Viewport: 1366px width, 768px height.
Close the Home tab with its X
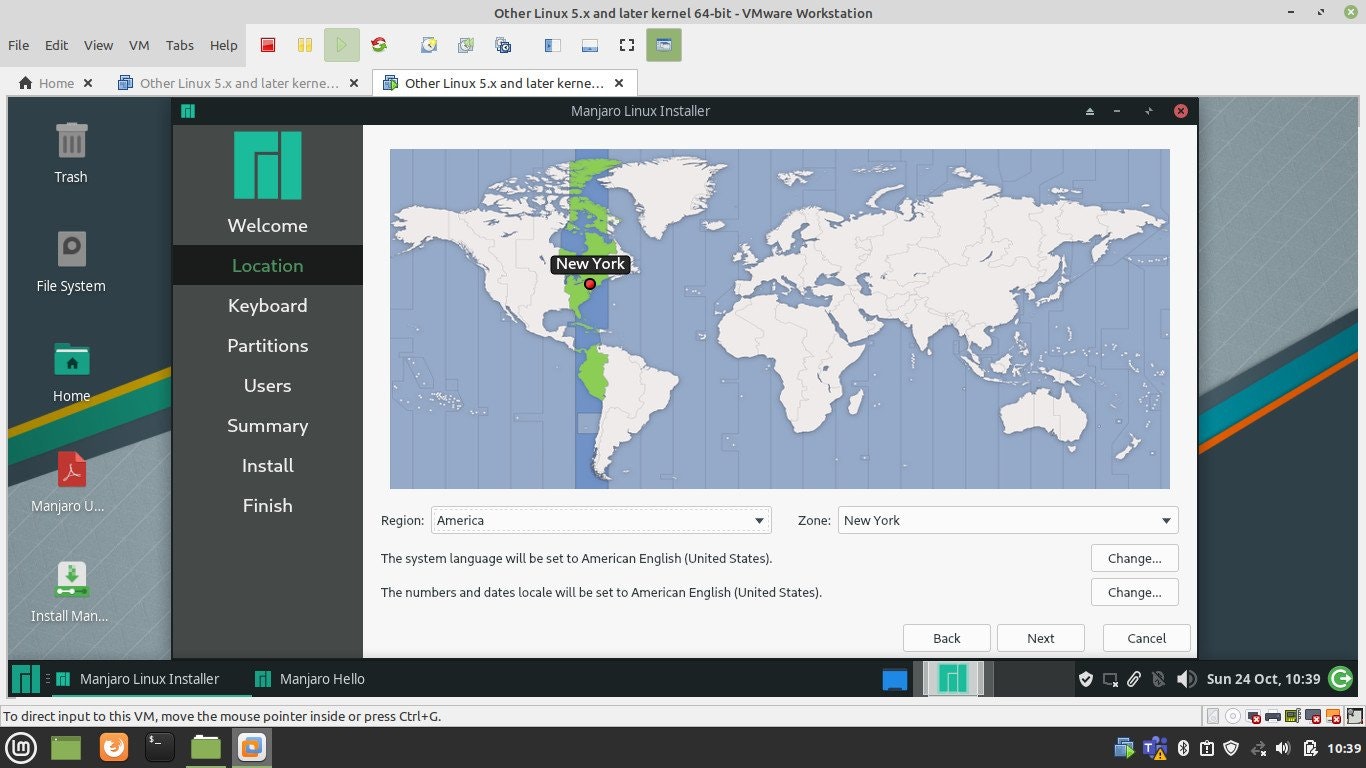[x=88, y=83]
